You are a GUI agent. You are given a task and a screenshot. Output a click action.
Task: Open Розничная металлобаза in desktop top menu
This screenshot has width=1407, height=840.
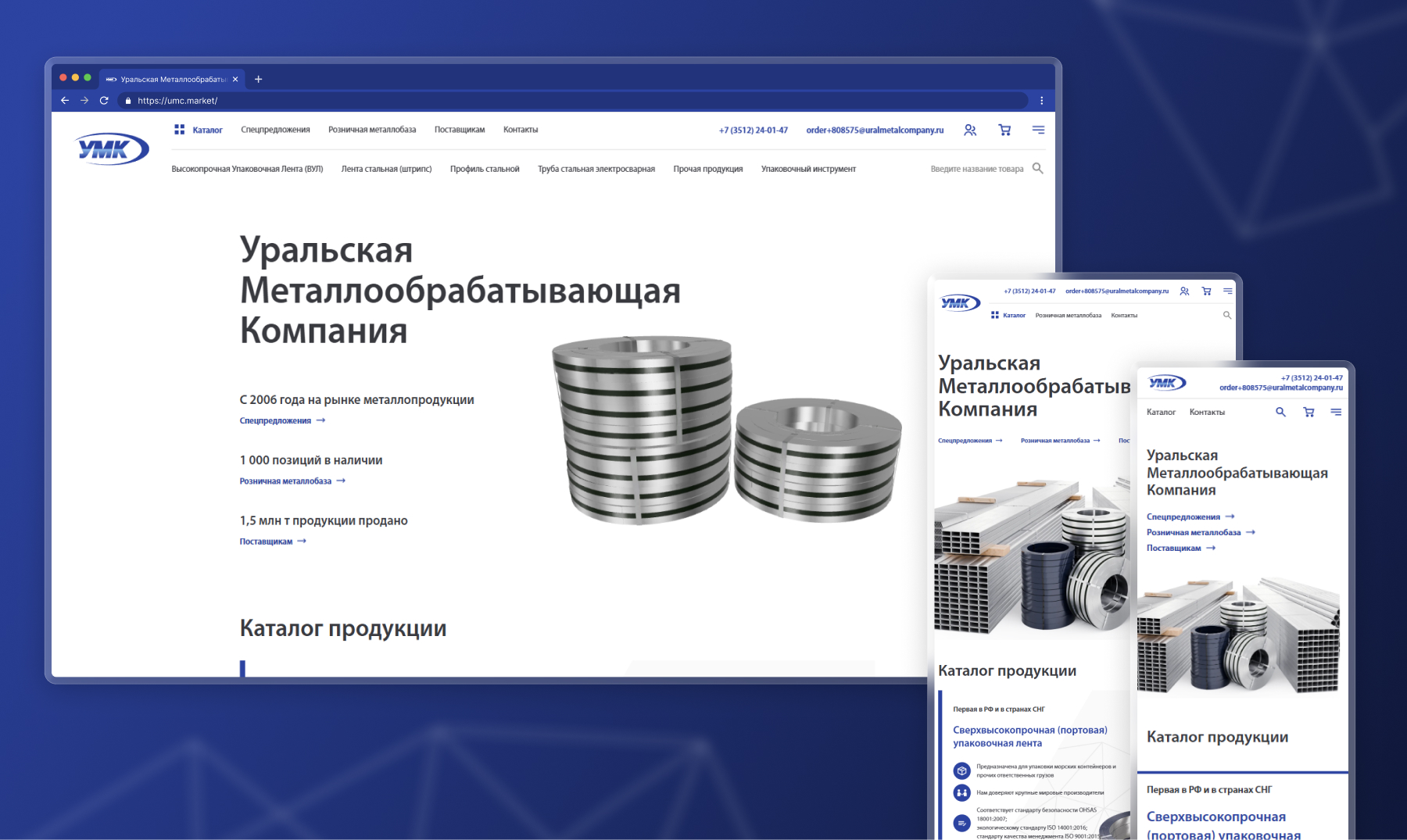pos(372,130)
